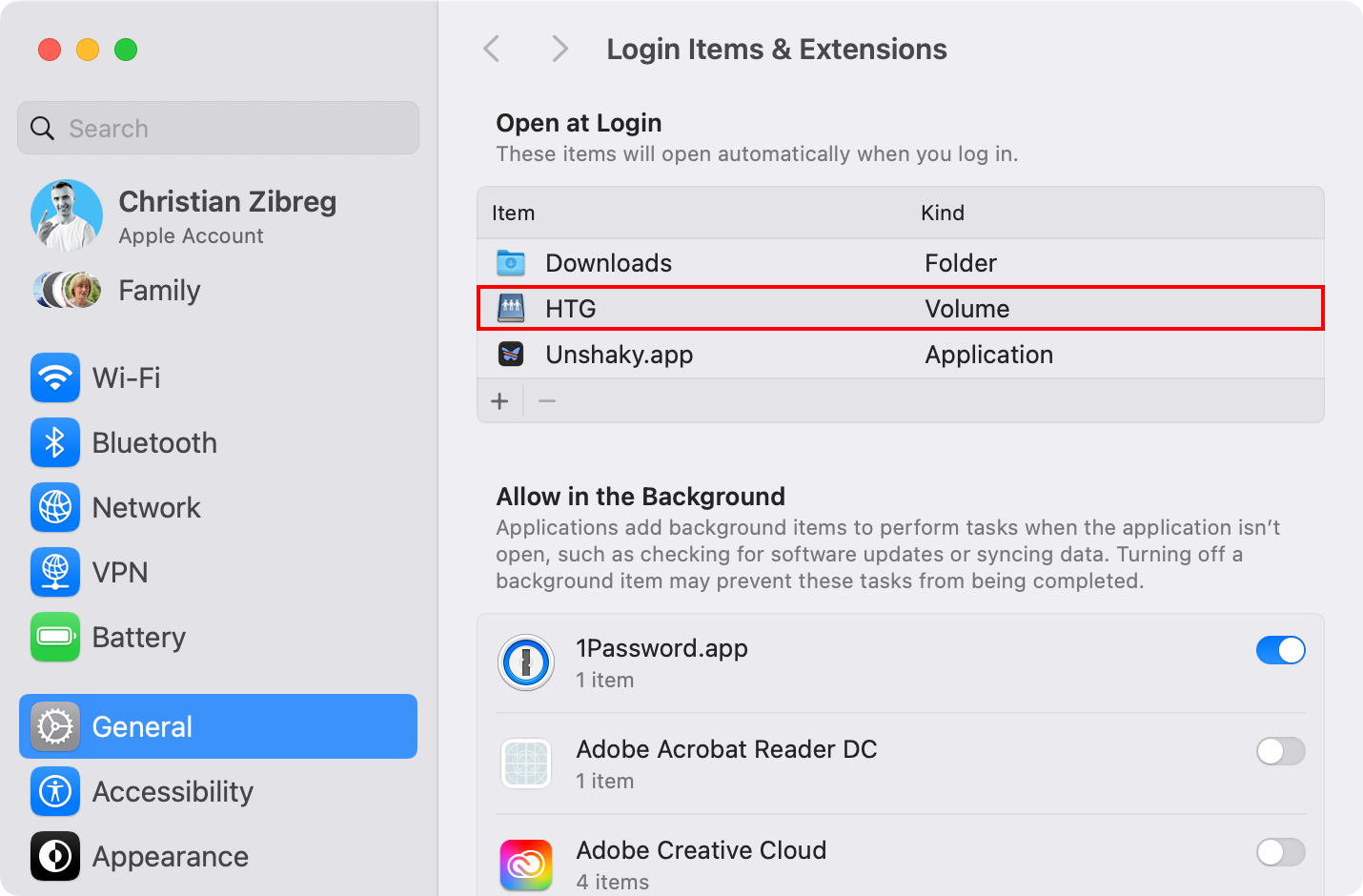The image size is (1363, 896).
Task: Select General in the sidebar
Action: point(141,726)
